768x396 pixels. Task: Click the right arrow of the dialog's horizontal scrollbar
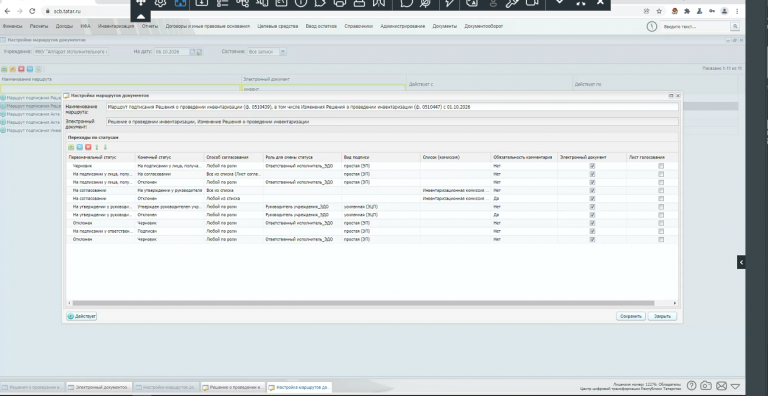click(x=675, y=303)
